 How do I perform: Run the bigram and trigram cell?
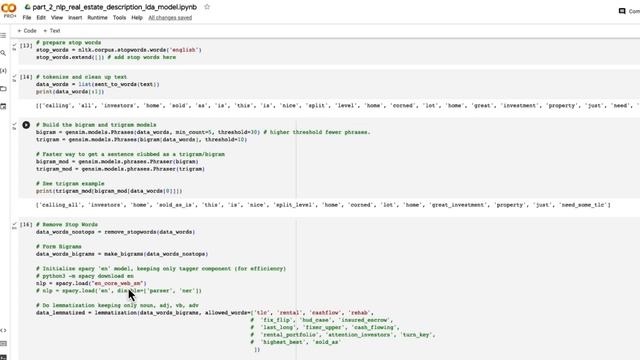[x=26, y=125]
